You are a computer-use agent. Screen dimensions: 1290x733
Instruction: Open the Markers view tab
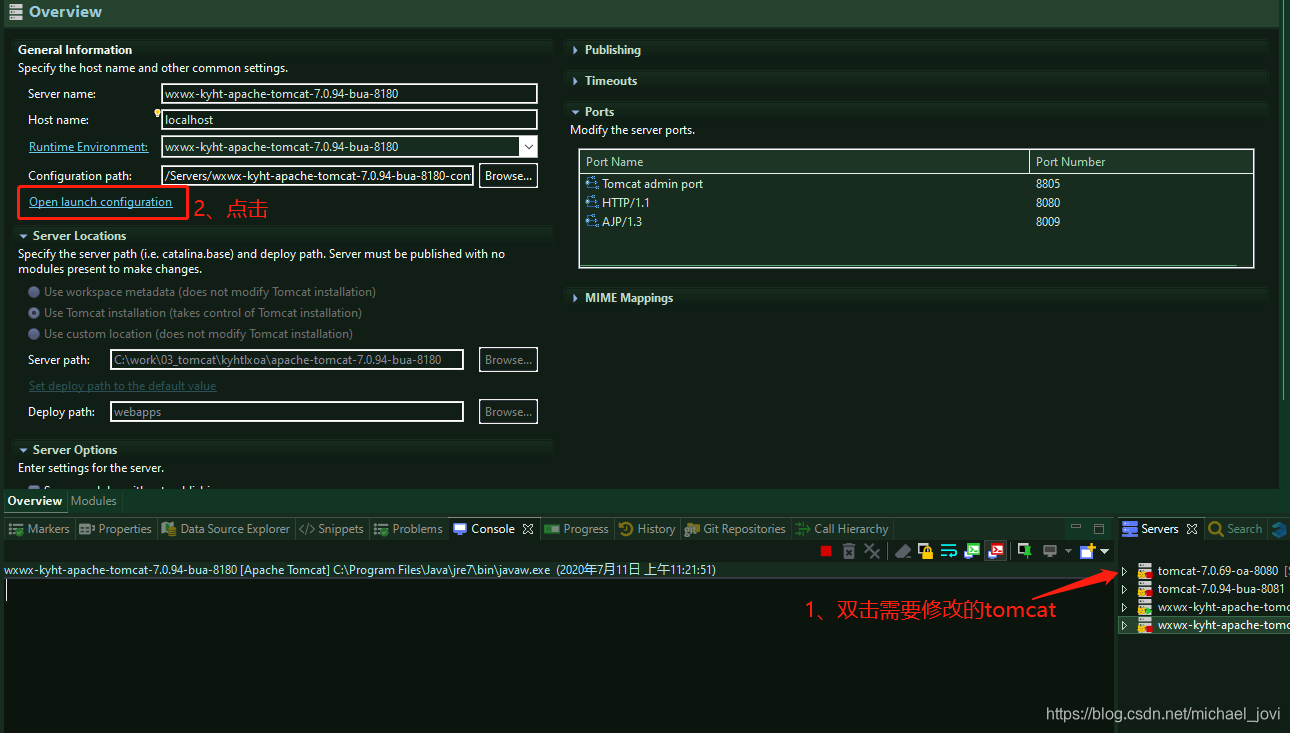point(39,529)
